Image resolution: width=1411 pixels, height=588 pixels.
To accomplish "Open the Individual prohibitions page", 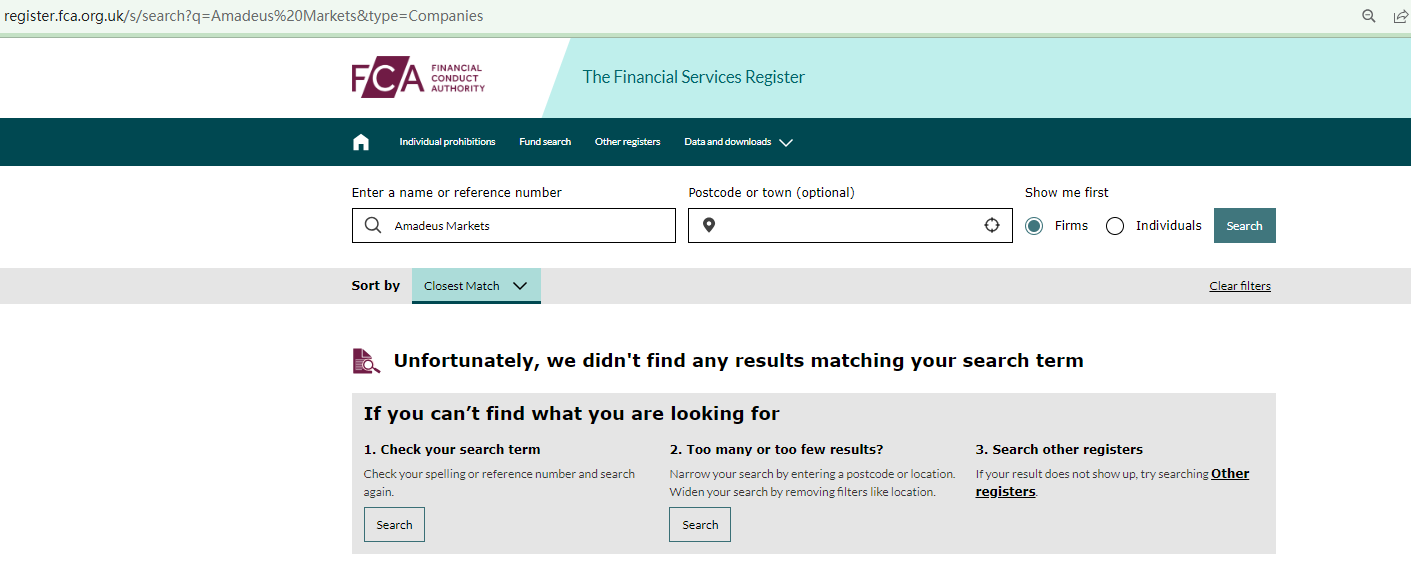I will [447, 142].
